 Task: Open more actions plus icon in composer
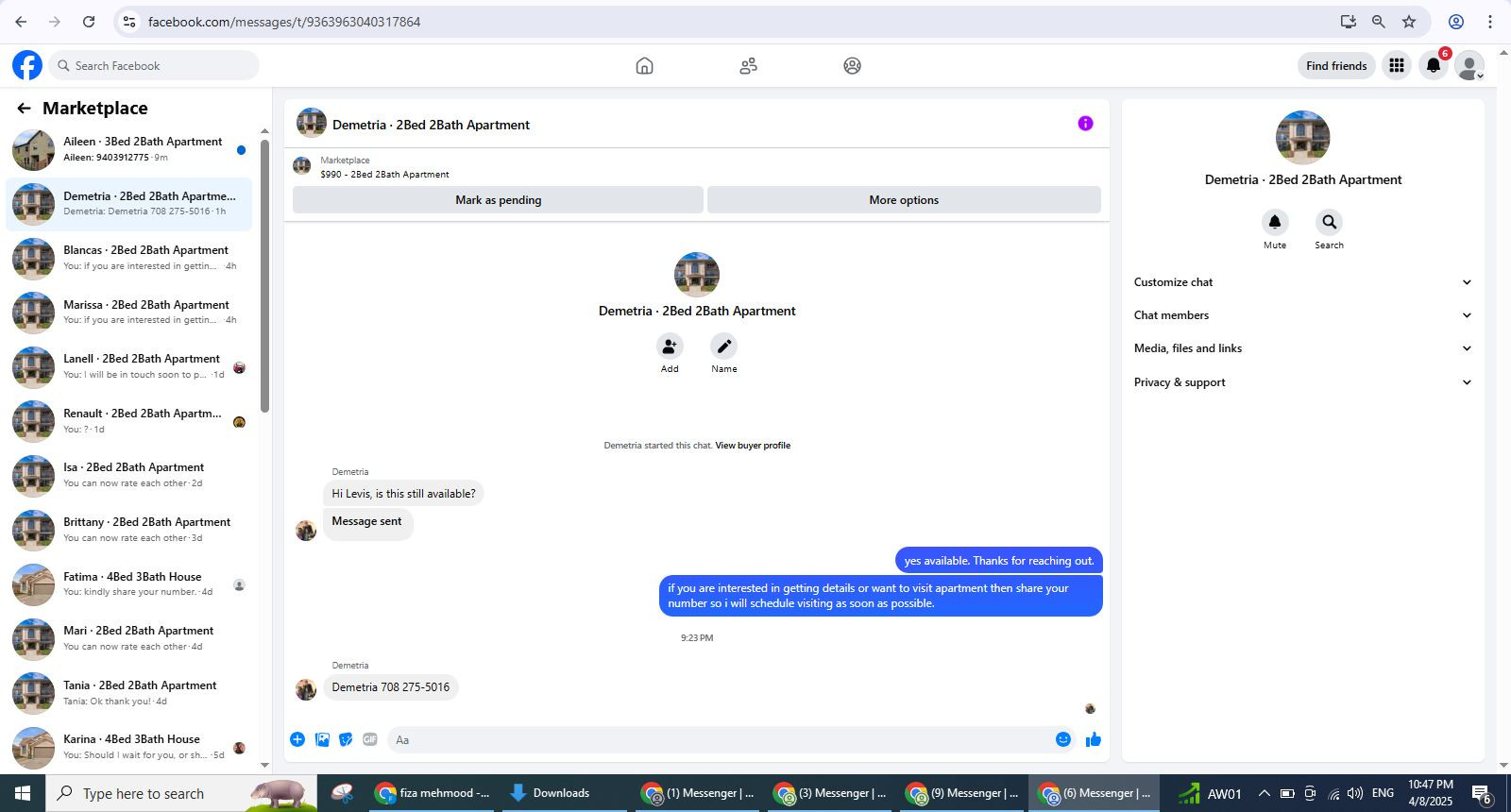click(297, 739)
